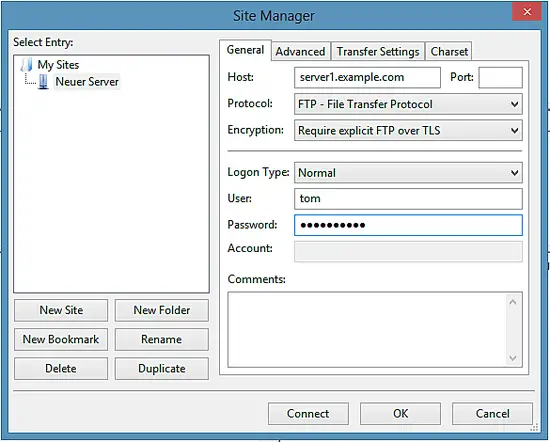The height and width of the screenshot is (442, 550).
Task: Switch to the Charset tab
Action: 449,52
